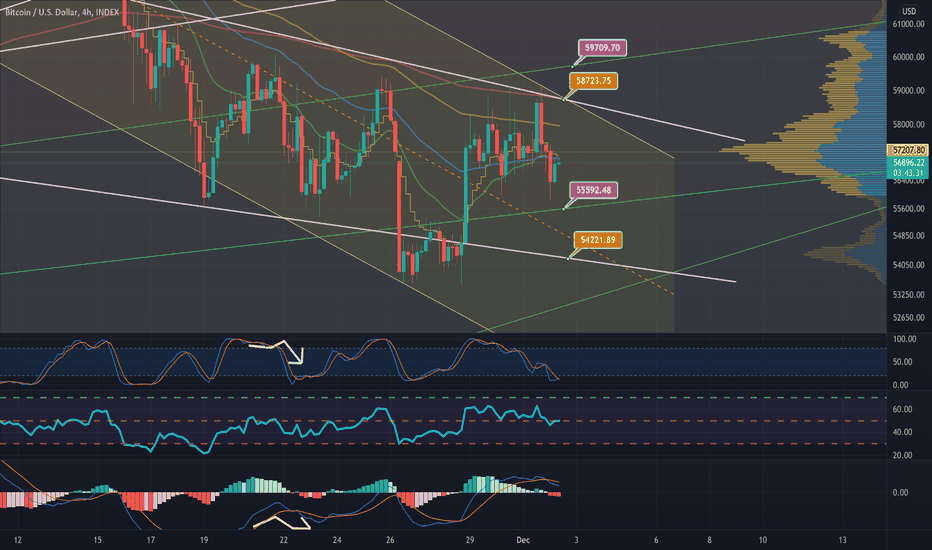
Task: Select the 58723.75 orange price callout
Action: coord(593,81)
